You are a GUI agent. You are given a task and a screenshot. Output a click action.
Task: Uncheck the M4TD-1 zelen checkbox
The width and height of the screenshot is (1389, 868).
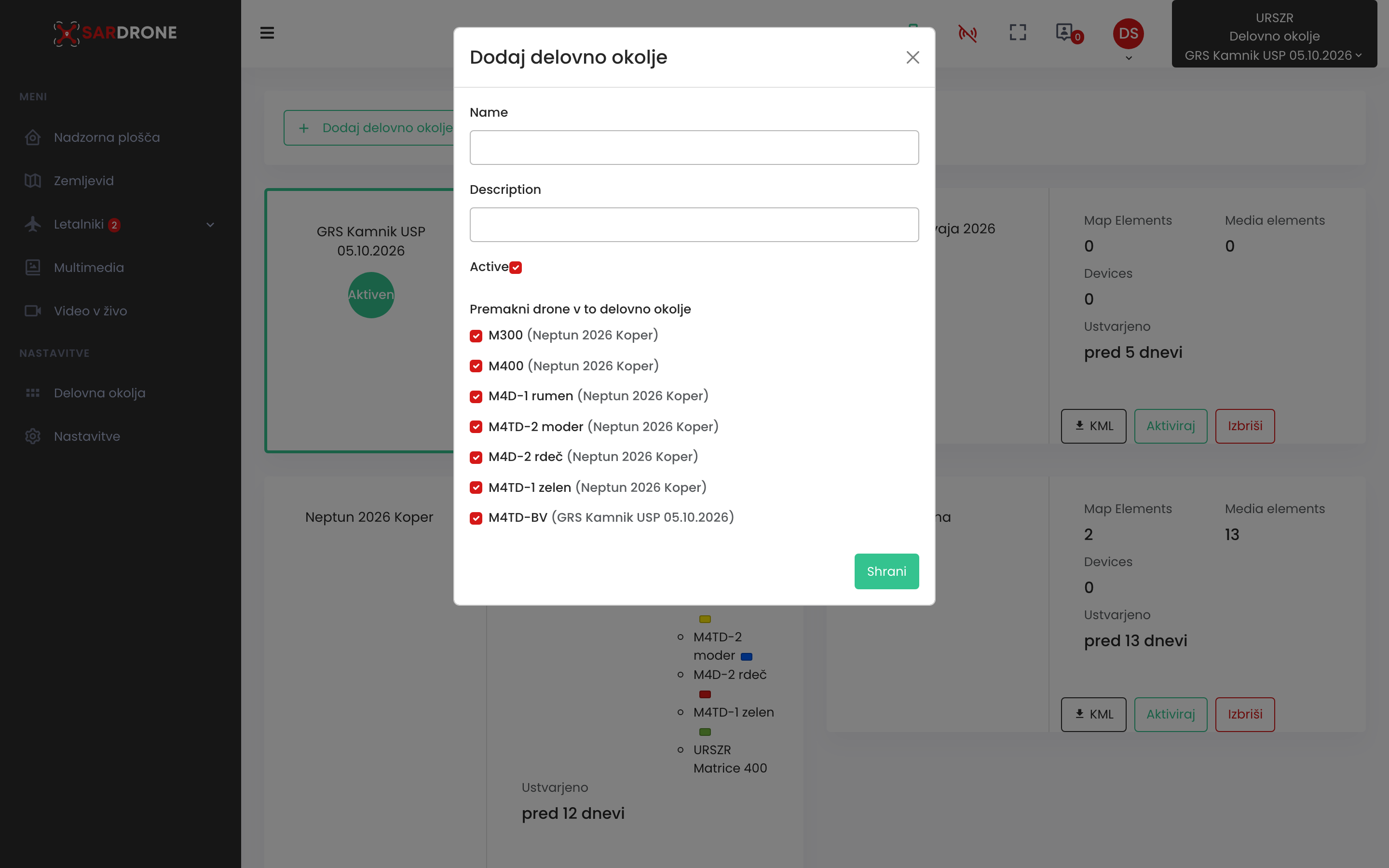(476, 488)
